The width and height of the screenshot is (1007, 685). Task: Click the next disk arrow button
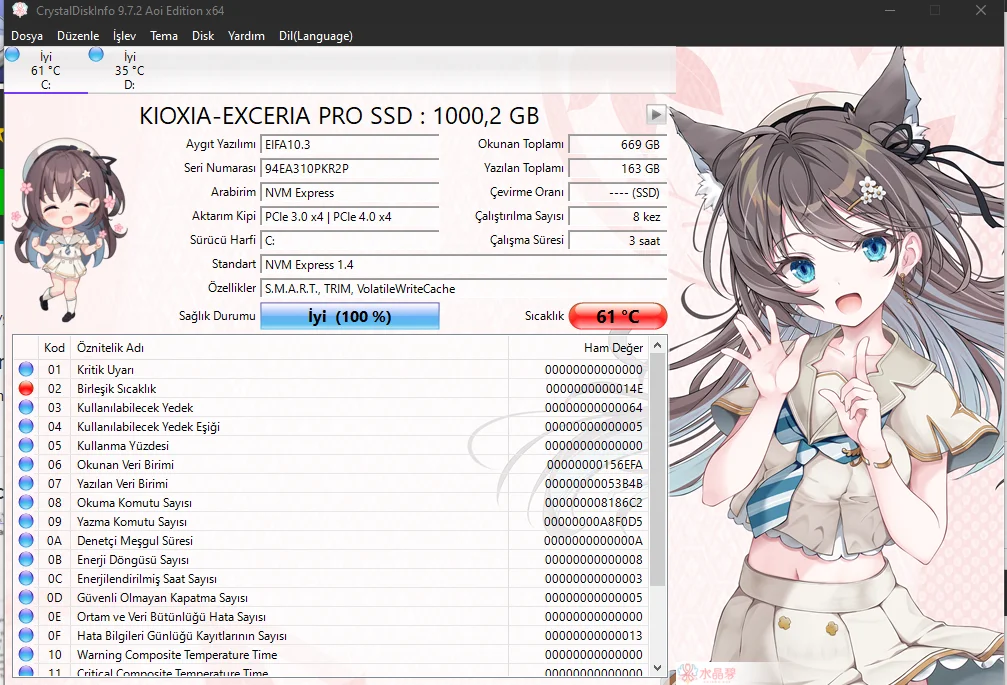pos(657,114)
